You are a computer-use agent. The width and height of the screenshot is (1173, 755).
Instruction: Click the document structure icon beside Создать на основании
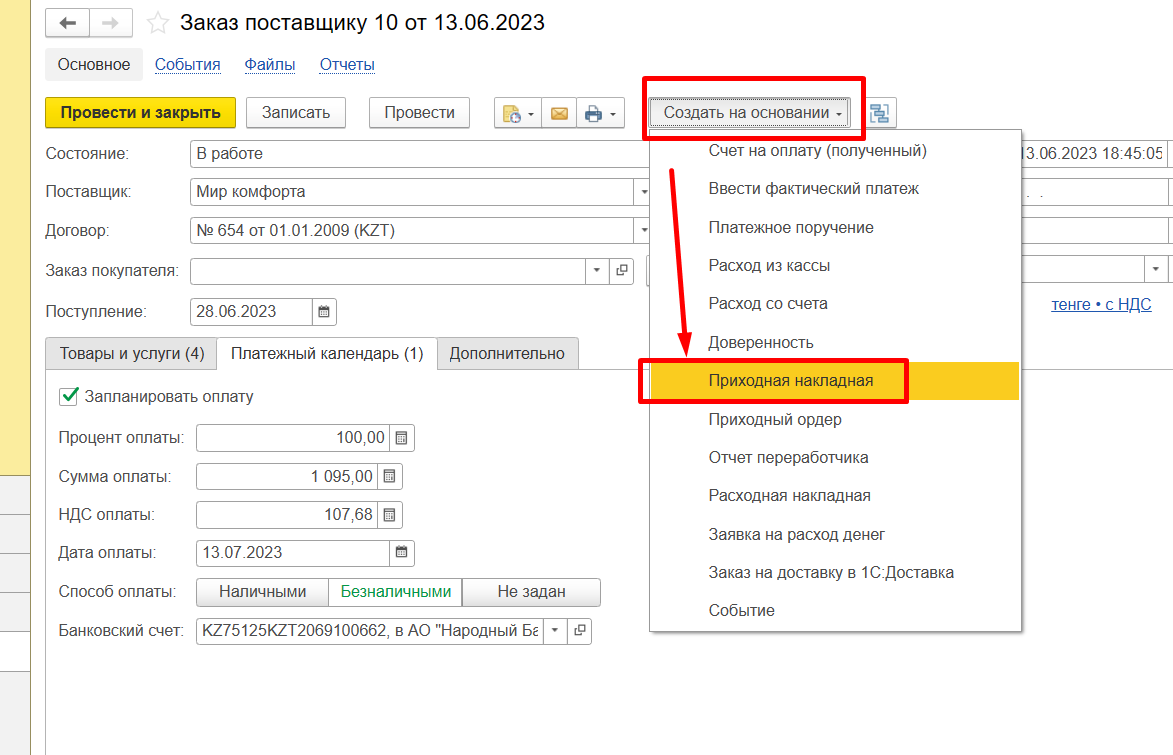point(881,113)
